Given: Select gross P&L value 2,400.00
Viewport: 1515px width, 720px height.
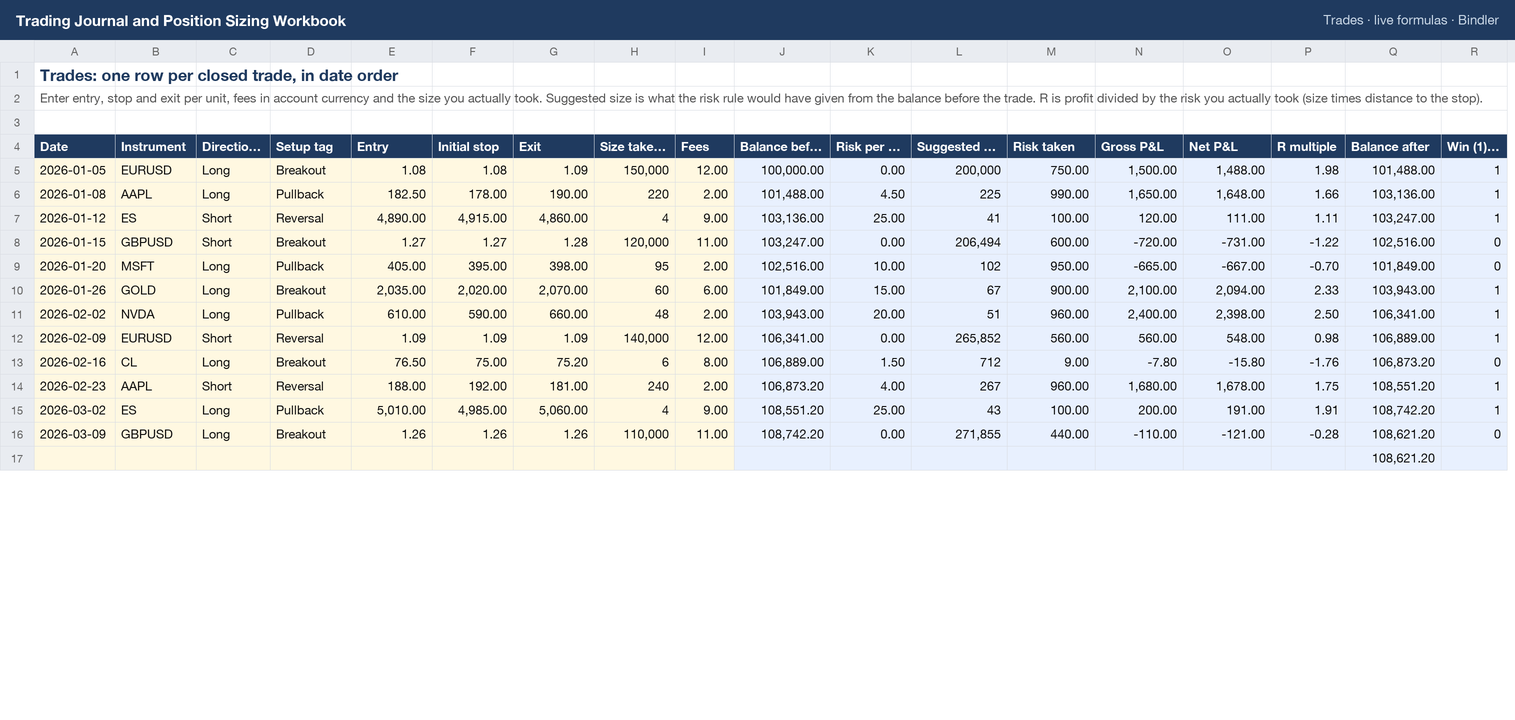Looking at the screenshot, I should pos(1138,314).
